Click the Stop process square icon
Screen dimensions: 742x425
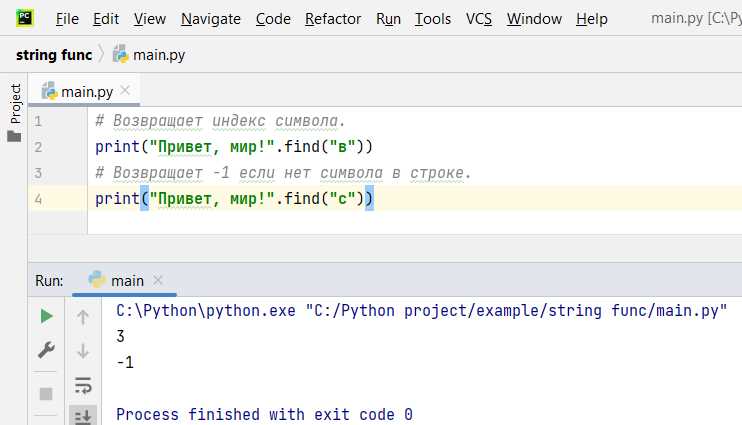46,394
